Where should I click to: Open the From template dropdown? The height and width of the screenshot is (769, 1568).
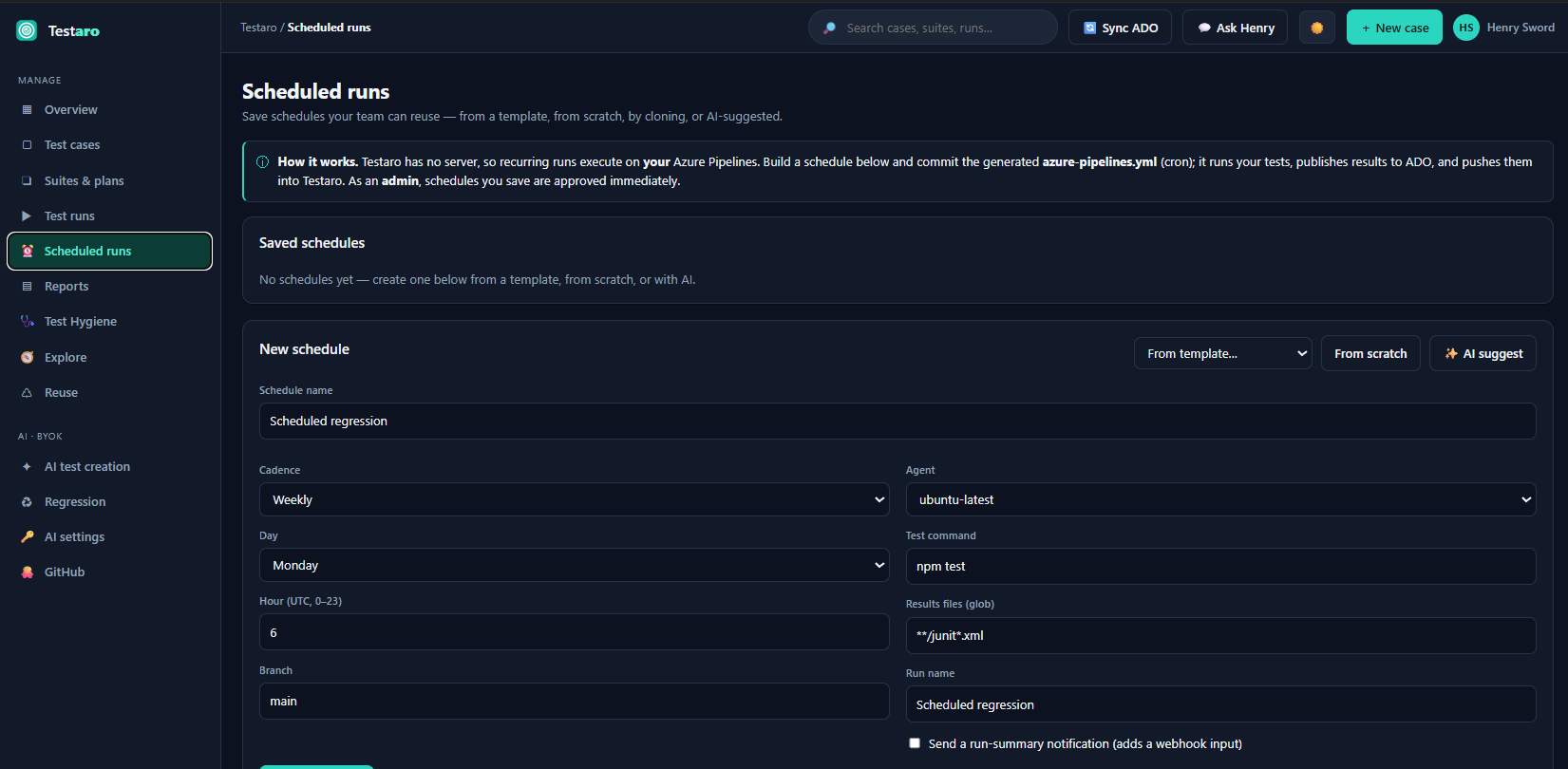click(x=1222, y=353)
